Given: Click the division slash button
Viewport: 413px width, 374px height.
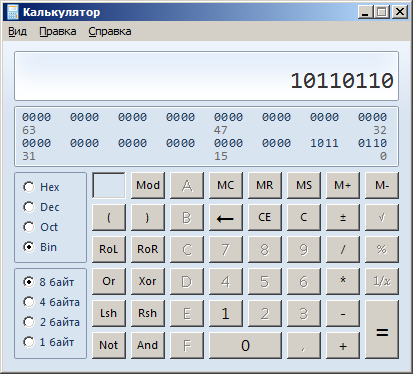Looking at the screenshot, I should (343, 250).
